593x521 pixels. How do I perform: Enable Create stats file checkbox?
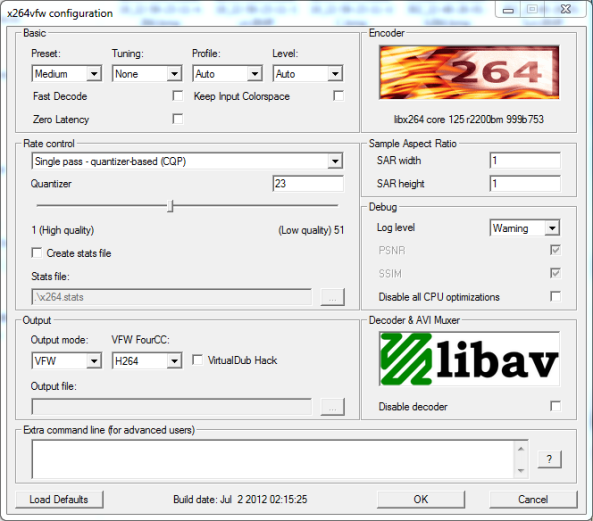point(37,253)
